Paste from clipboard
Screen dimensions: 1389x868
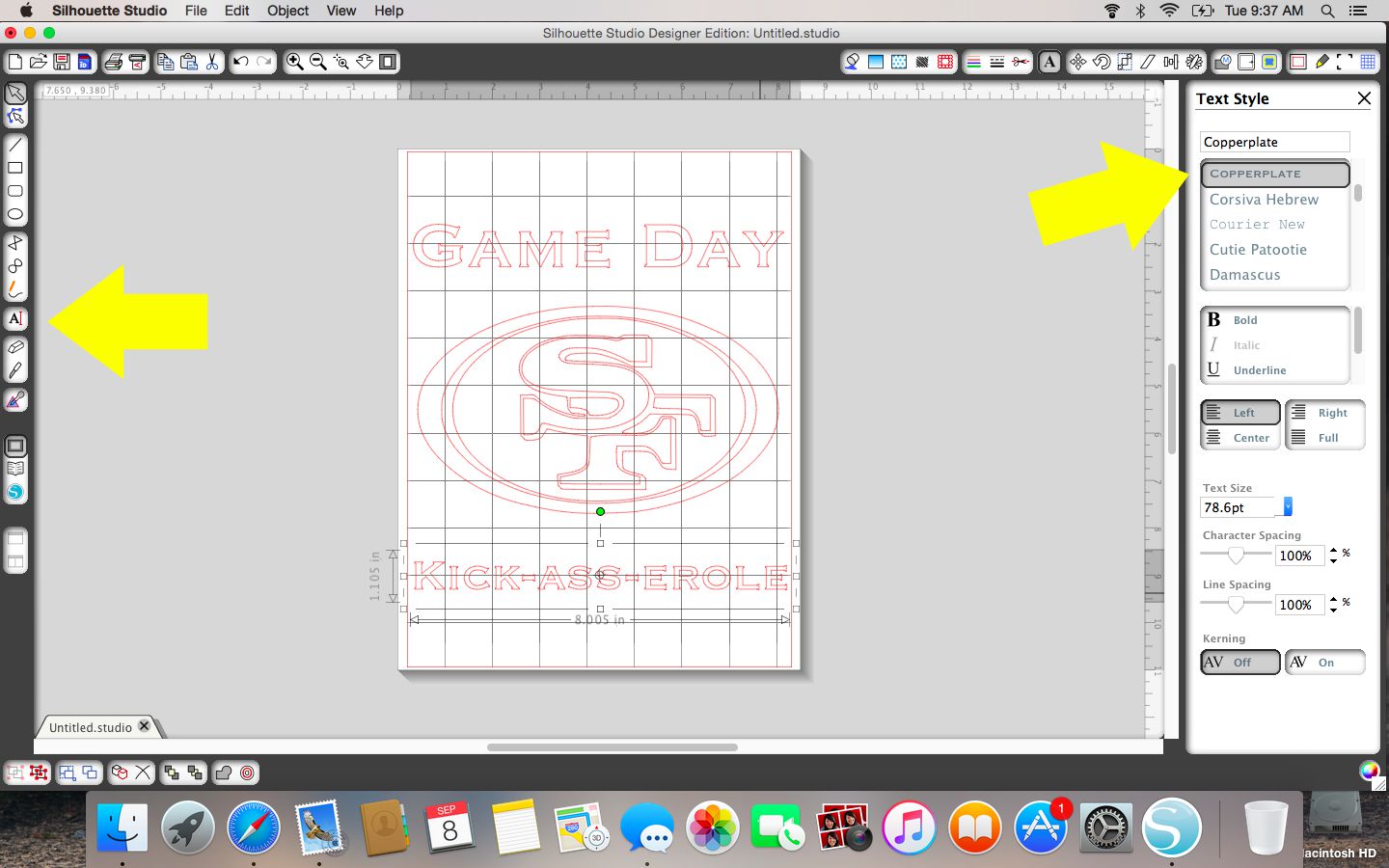coord(189,62)
